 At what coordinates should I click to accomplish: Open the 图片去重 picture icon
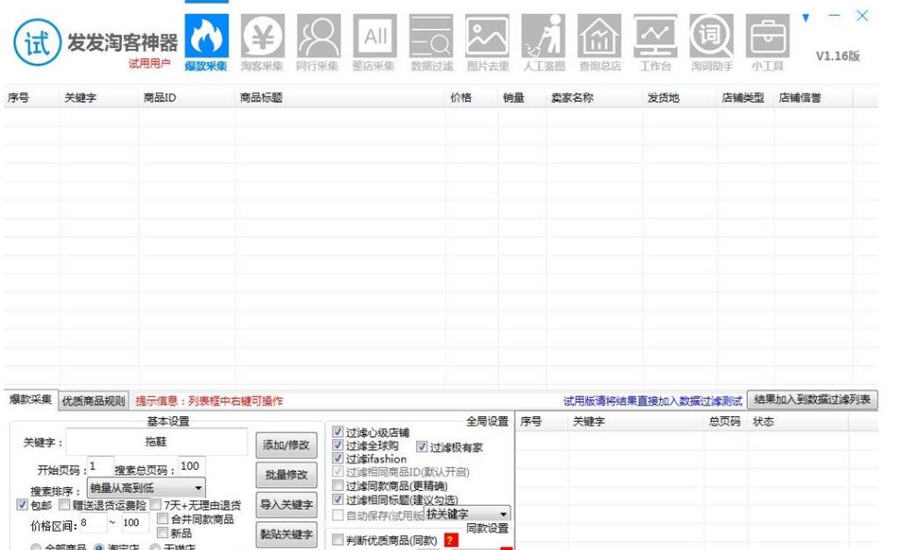click(x=487, y=36)
